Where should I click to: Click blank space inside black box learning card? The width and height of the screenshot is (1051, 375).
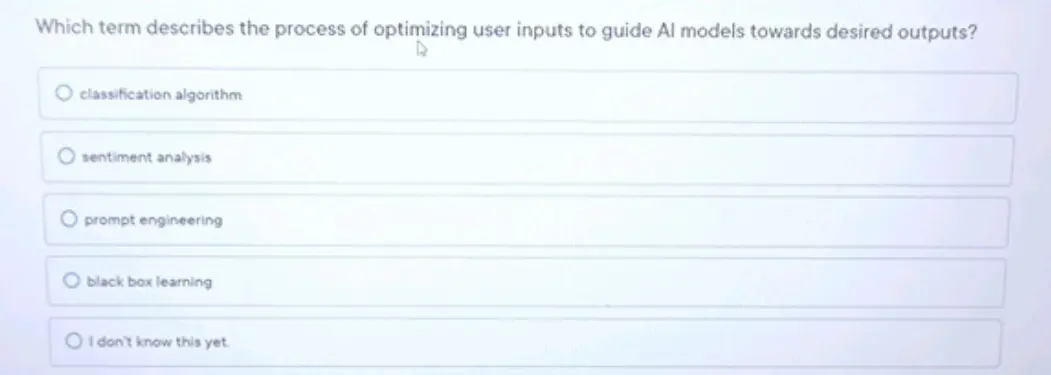603,282
